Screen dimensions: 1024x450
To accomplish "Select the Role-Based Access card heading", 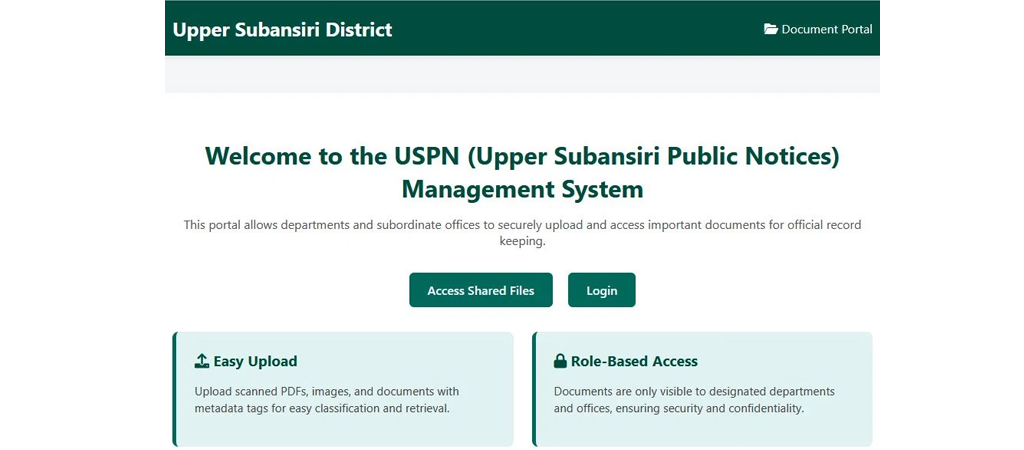I will coord(634,361).
